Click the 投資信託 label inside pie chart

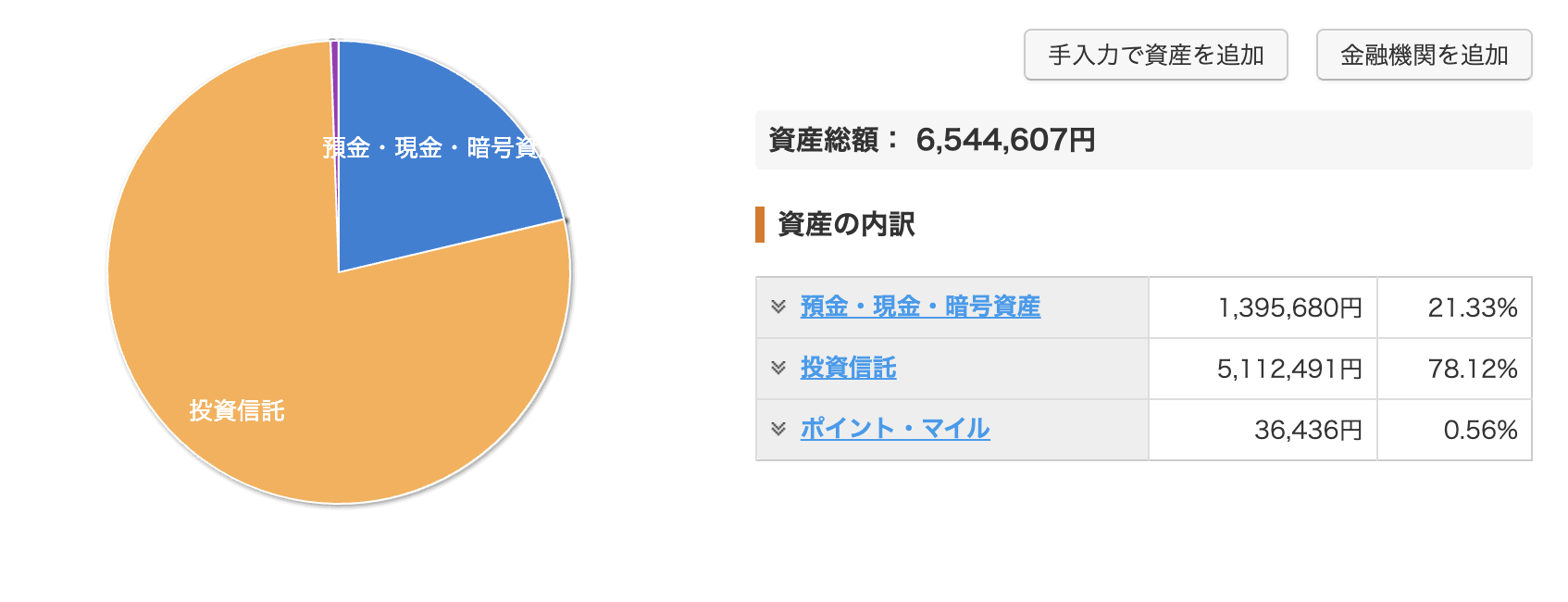click(237, 410)
